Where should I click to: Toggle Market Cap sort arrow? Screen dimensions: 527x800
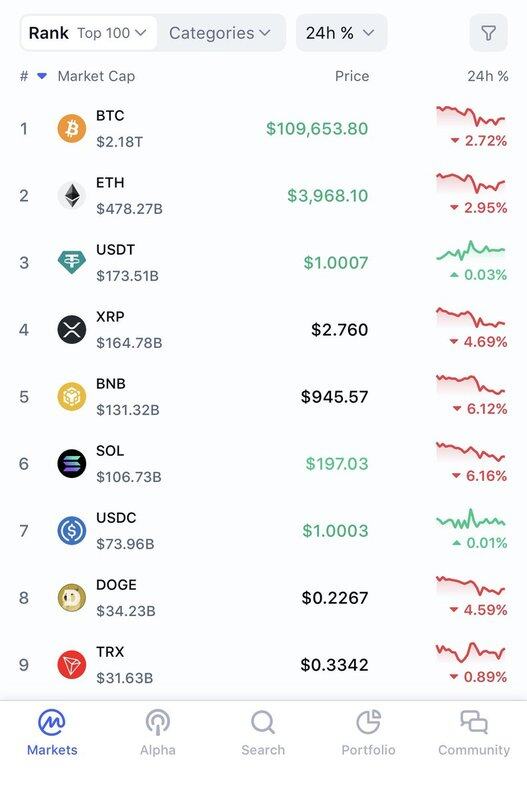click(x=42, y=76)
